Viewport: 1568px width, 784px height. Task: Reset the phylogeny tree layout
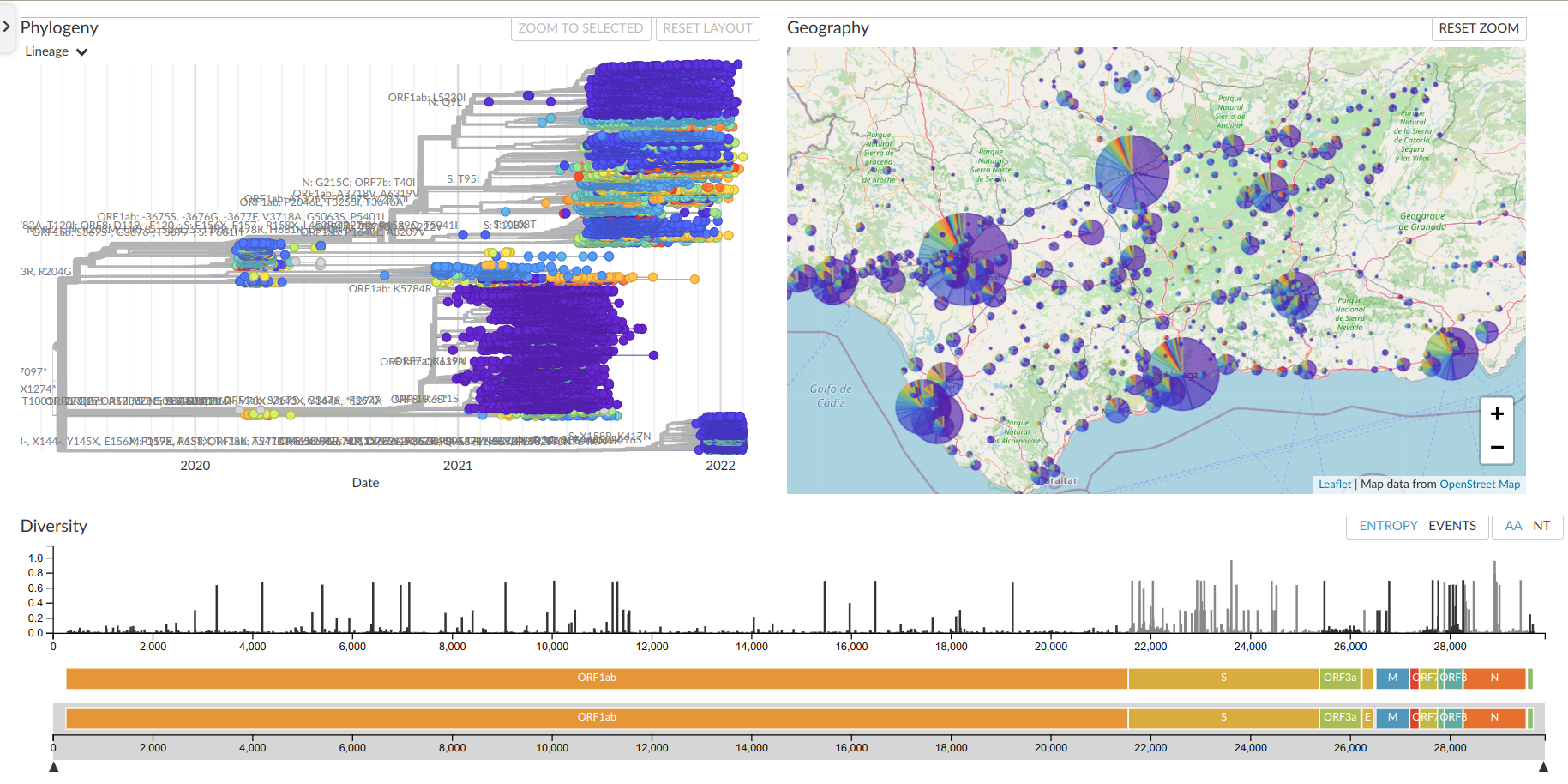point(707,28)
